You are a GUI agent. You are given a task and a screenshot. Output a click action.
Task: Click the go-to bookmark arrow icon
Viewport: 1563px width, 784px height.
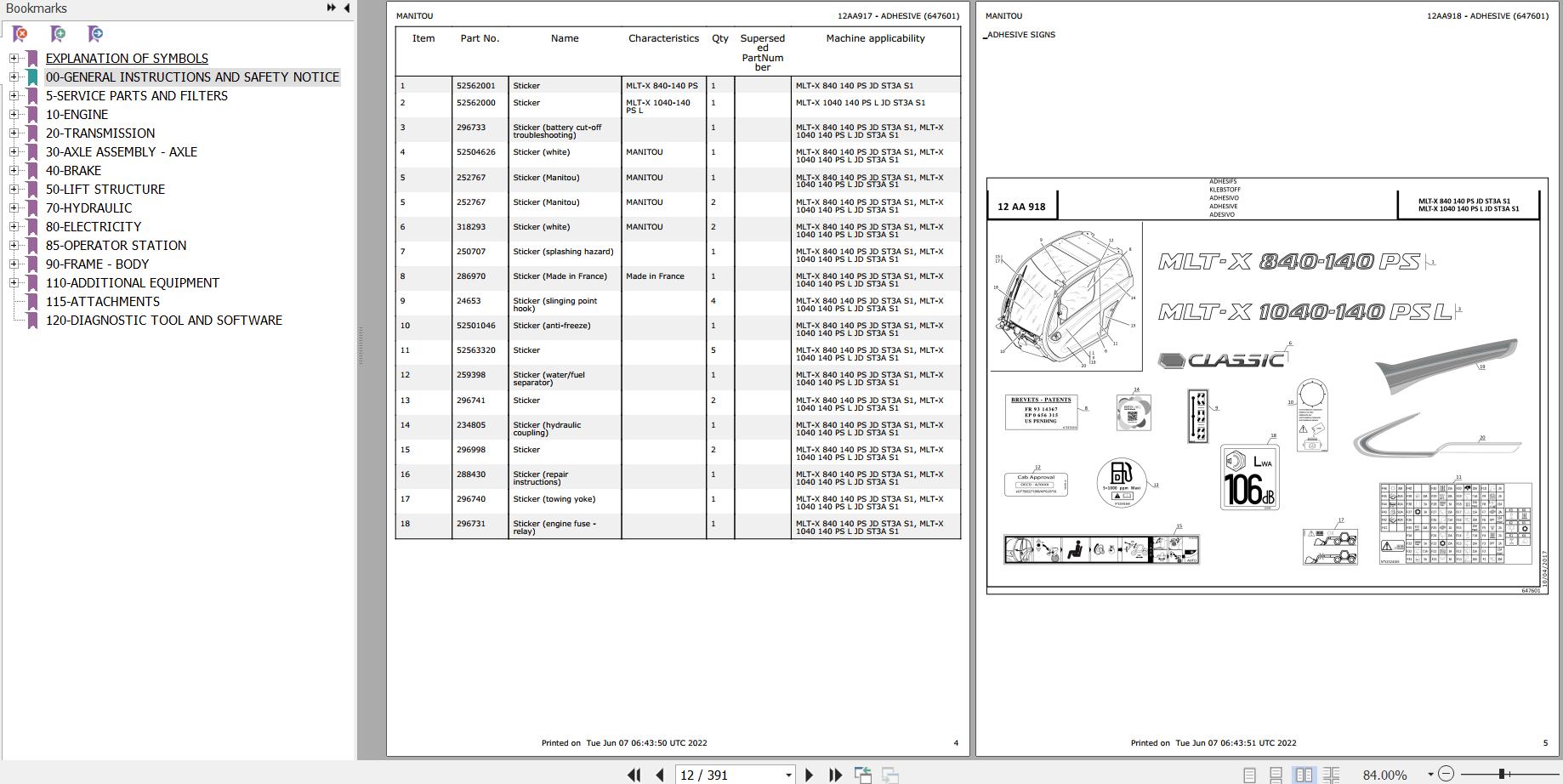coord(95,34)
